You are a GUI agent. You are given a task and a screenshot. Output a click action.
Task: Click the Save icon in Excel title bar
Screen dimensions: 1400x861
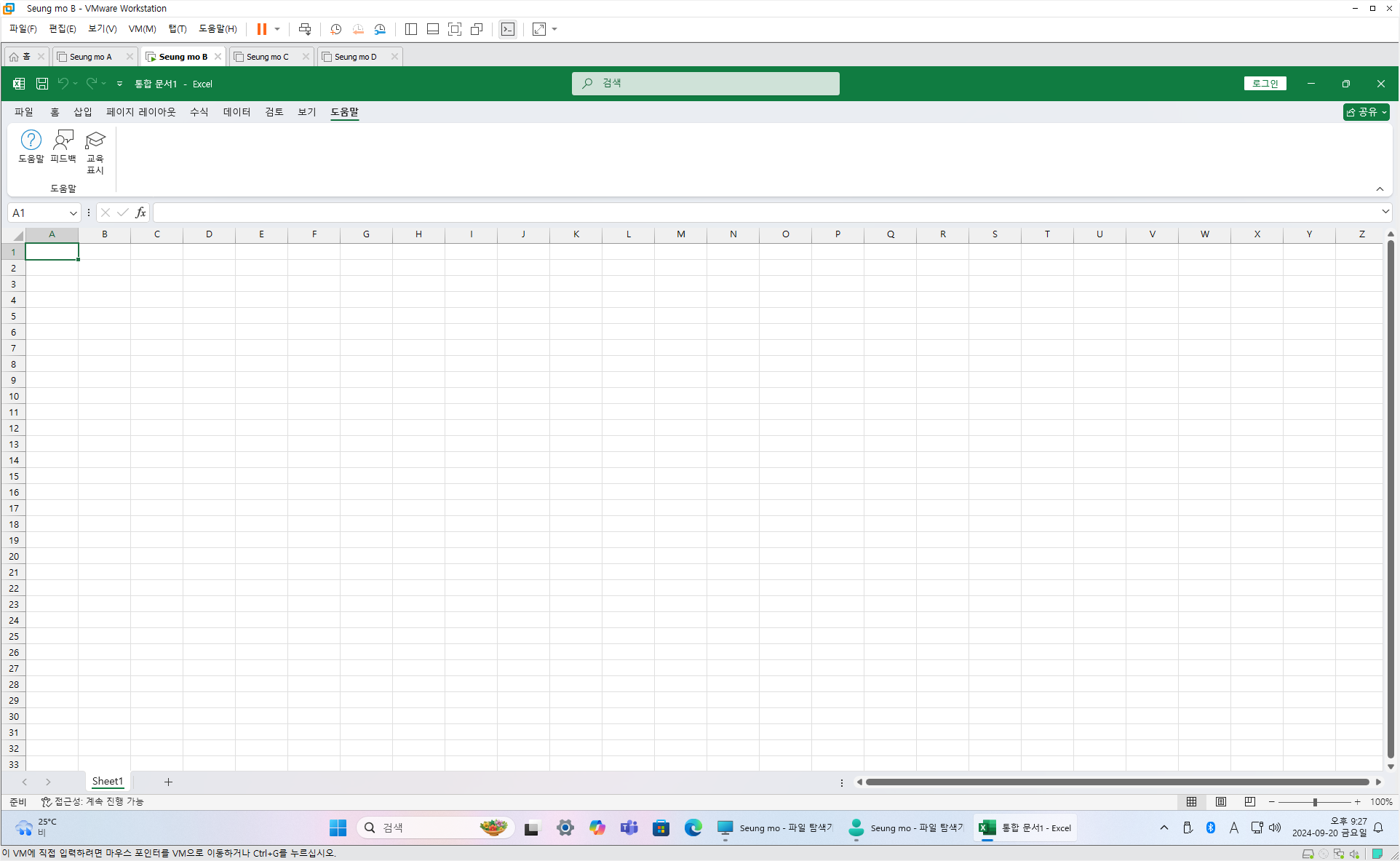(x=42, y=84)
